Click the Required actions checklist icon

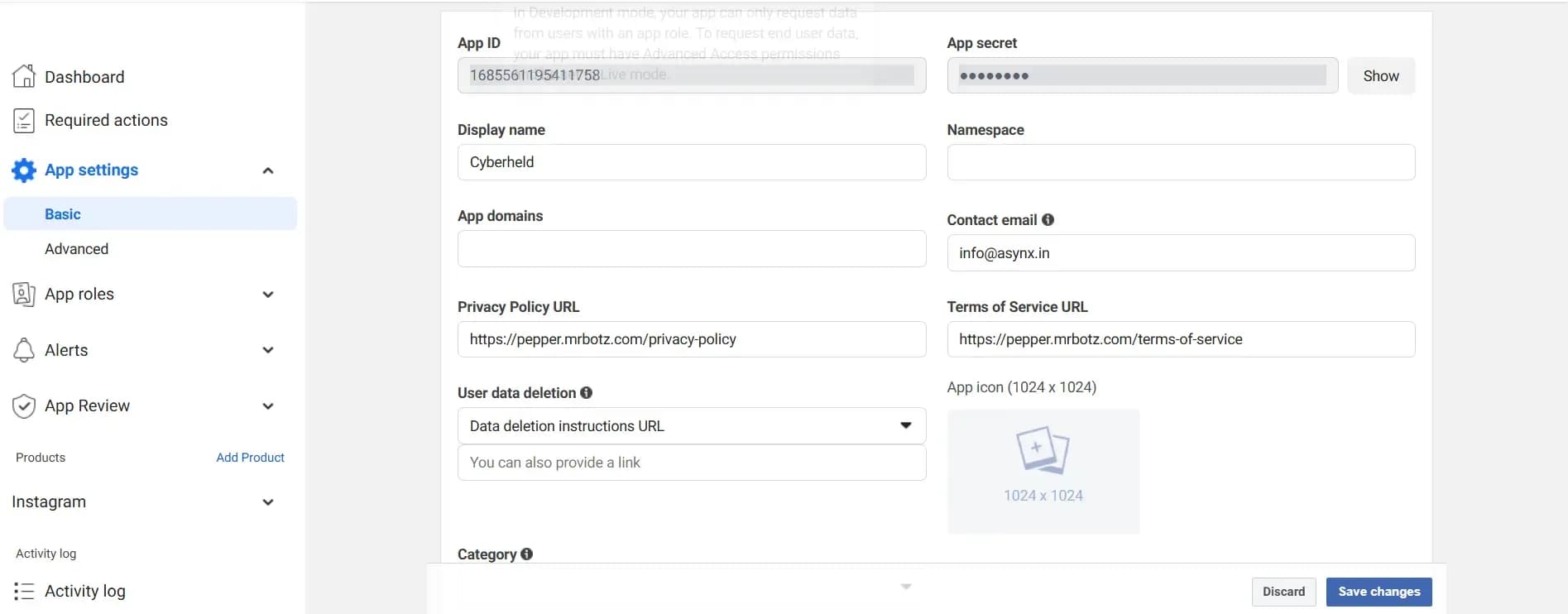[24, 121]
